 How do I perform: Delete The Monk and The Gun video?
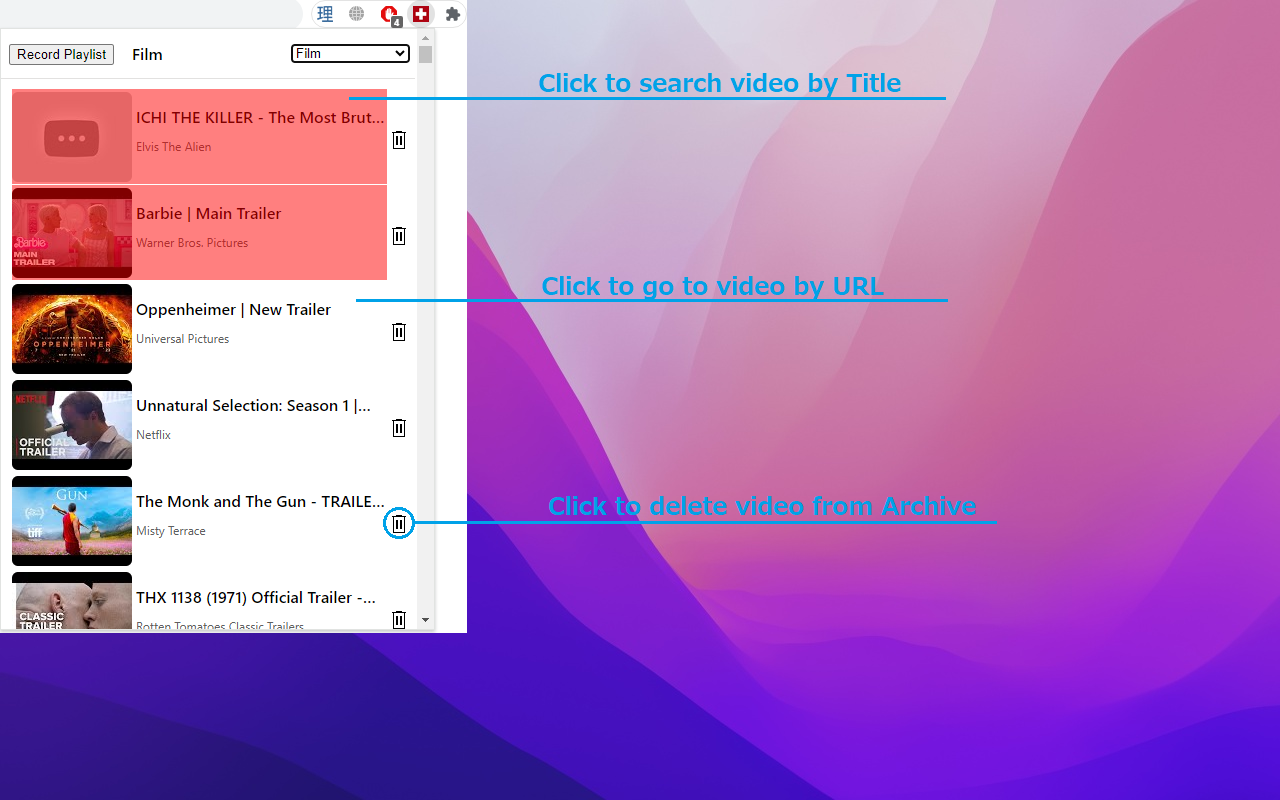pos(399,523)
